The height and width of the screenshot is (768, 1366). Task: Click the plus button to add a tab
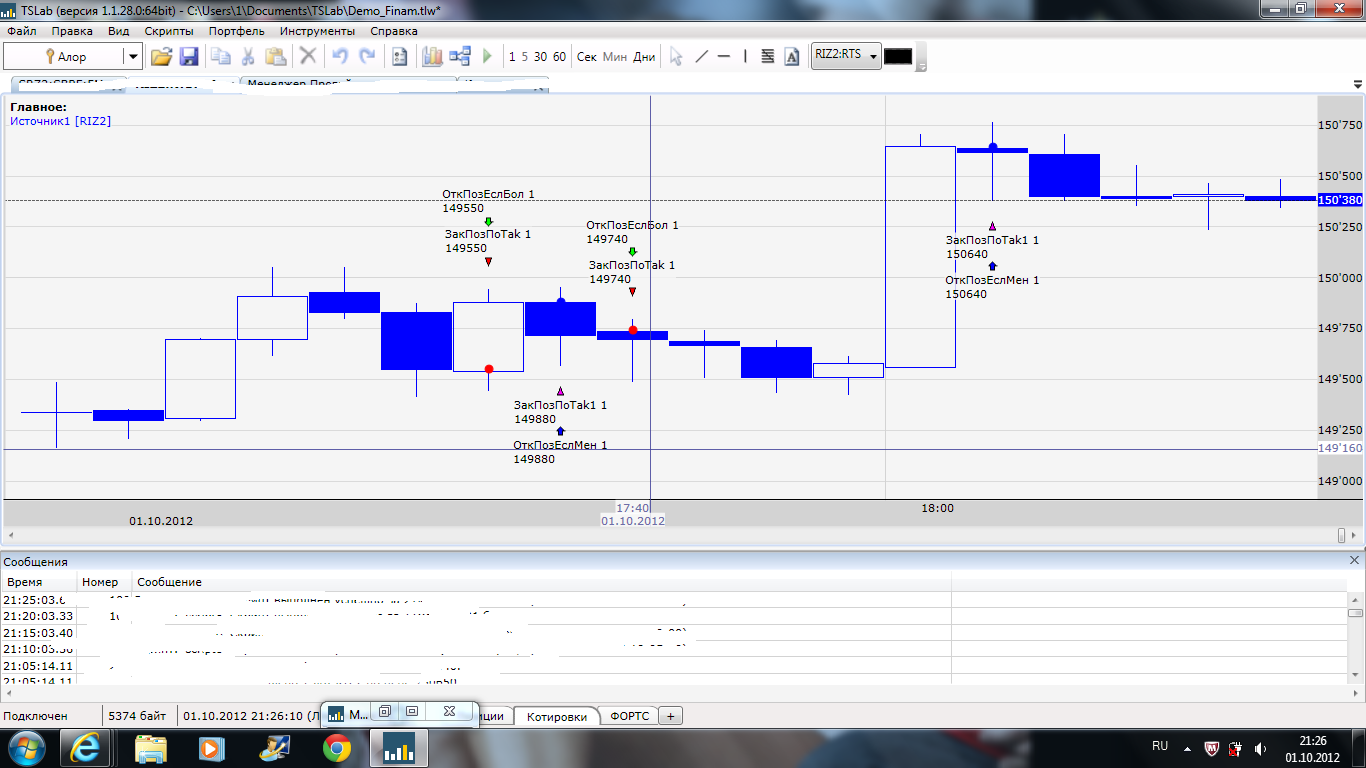coord(671,716)
